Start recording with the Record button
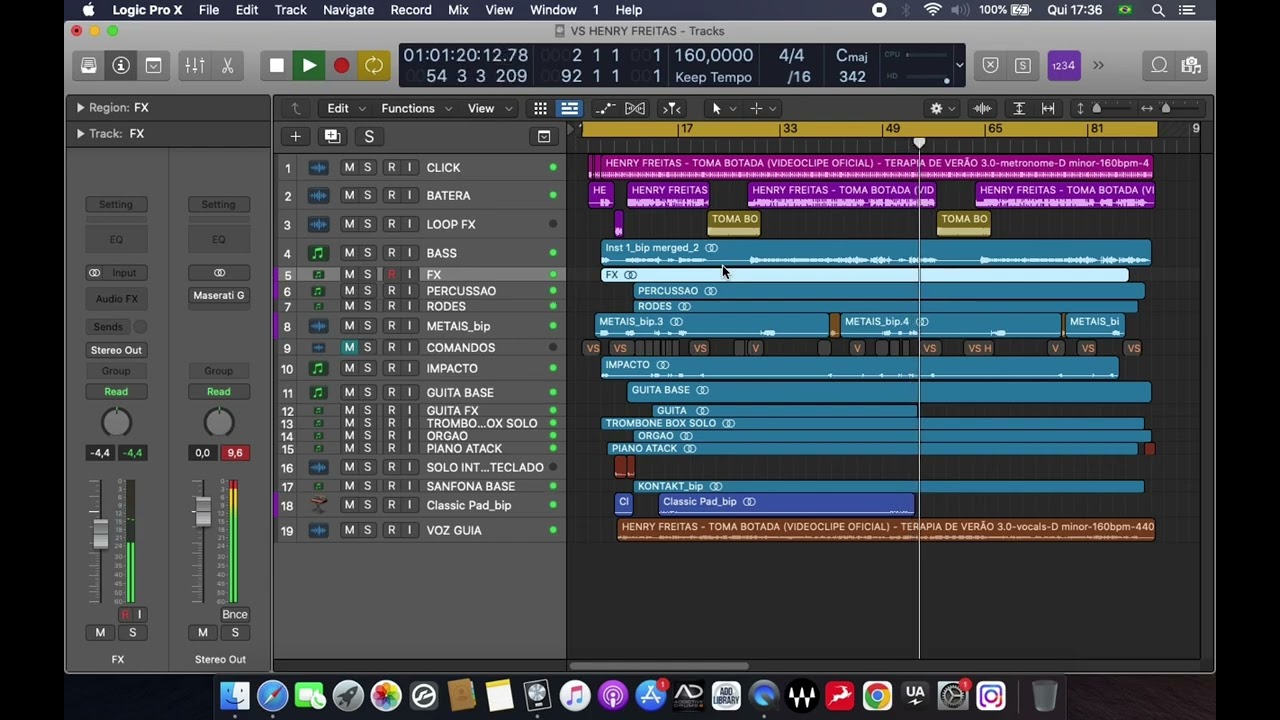Screen dimensions: 1280x720 (x=341, y=66)
